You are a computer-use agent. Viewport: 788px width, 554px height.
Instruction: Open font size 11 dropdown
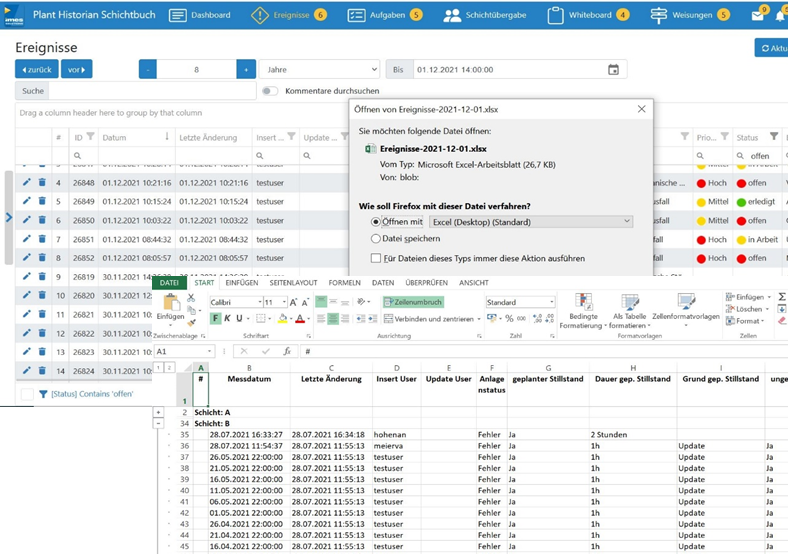(284, 302)
